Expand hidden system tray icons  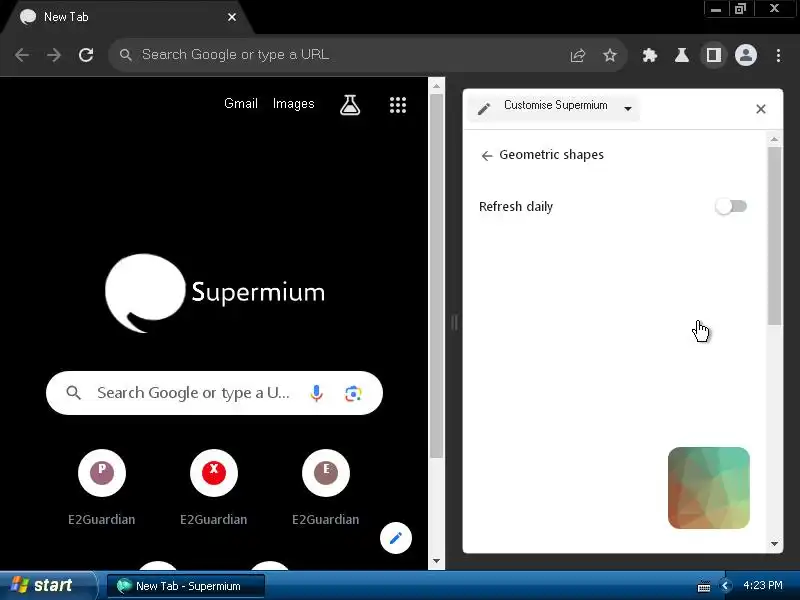tap(725, 586)
